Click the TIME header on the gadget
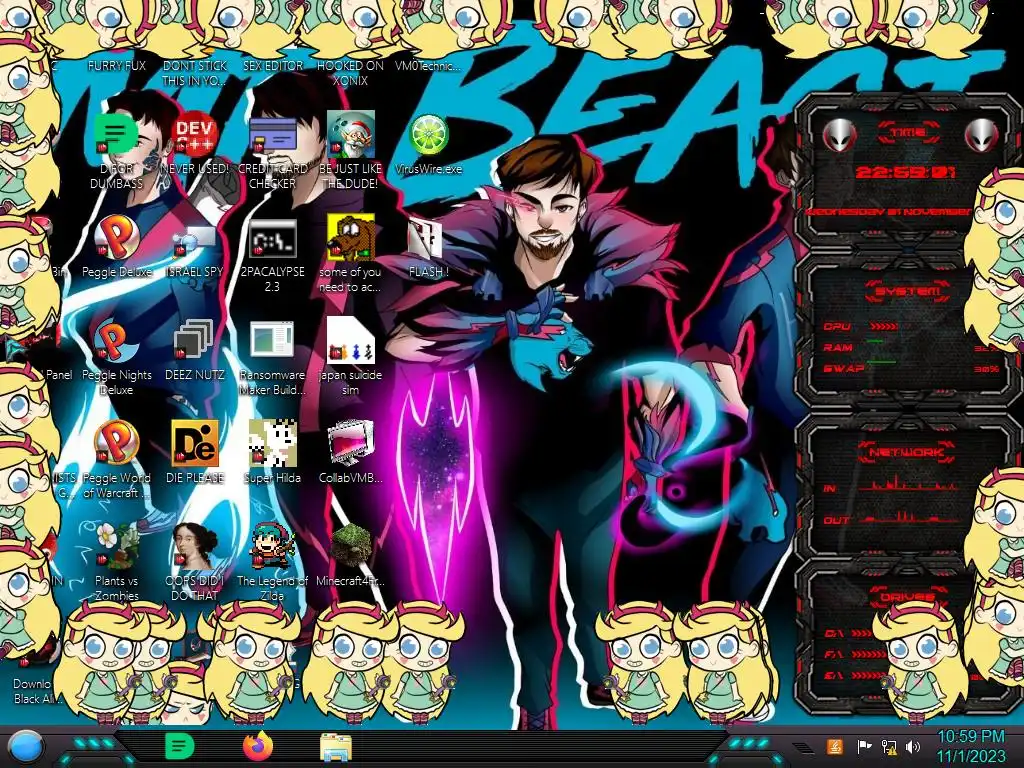Image resolution: width=1024 pixels, height=768 pixels. click(x=908, y=133)
